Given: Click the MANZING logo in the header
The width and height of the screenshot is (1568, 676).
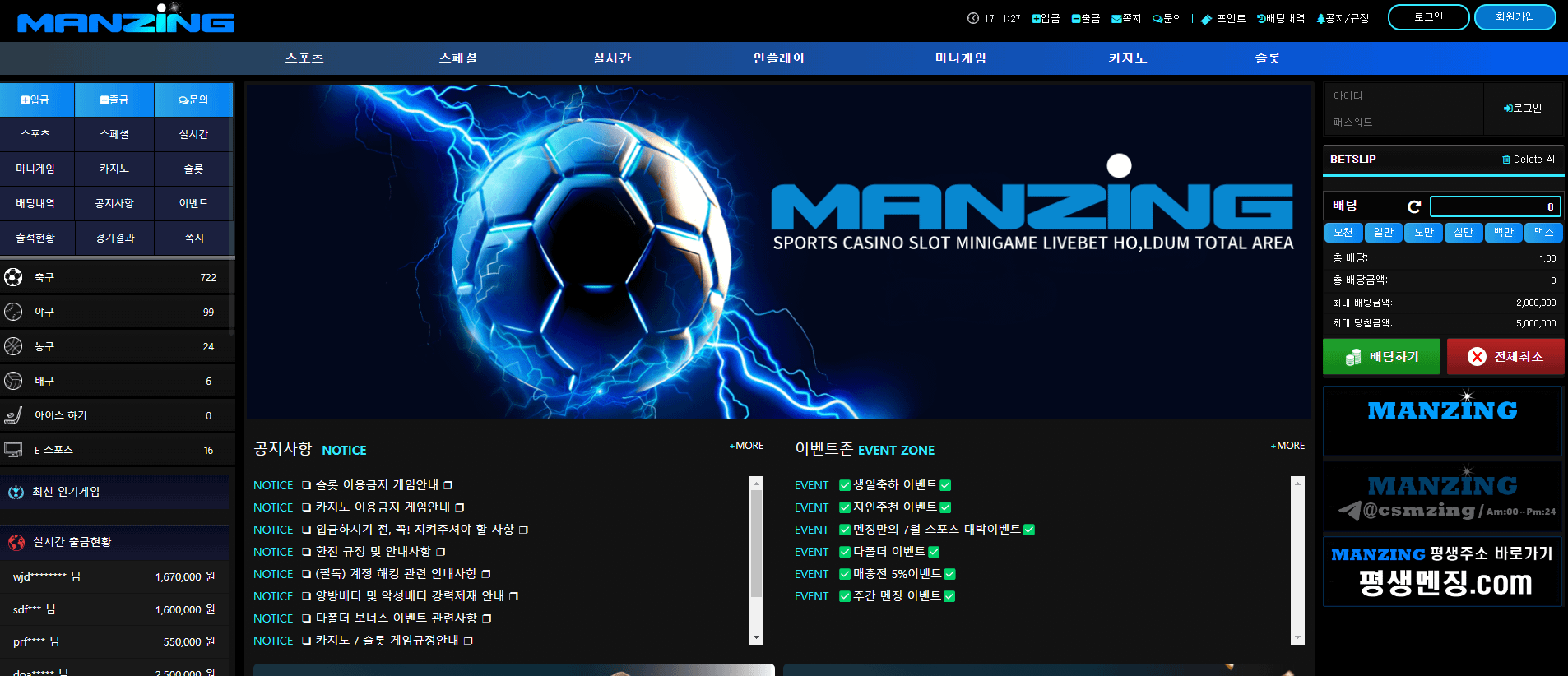Looking at the screenshot, I should click(126, 19).
